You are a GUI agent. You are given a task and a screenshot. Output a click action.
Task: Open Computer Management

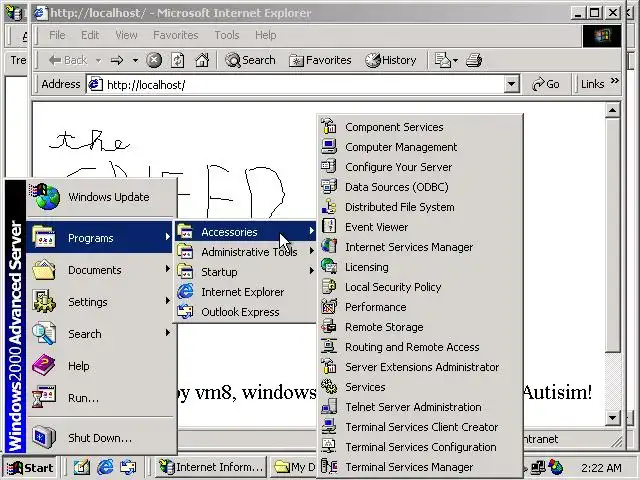420,147
